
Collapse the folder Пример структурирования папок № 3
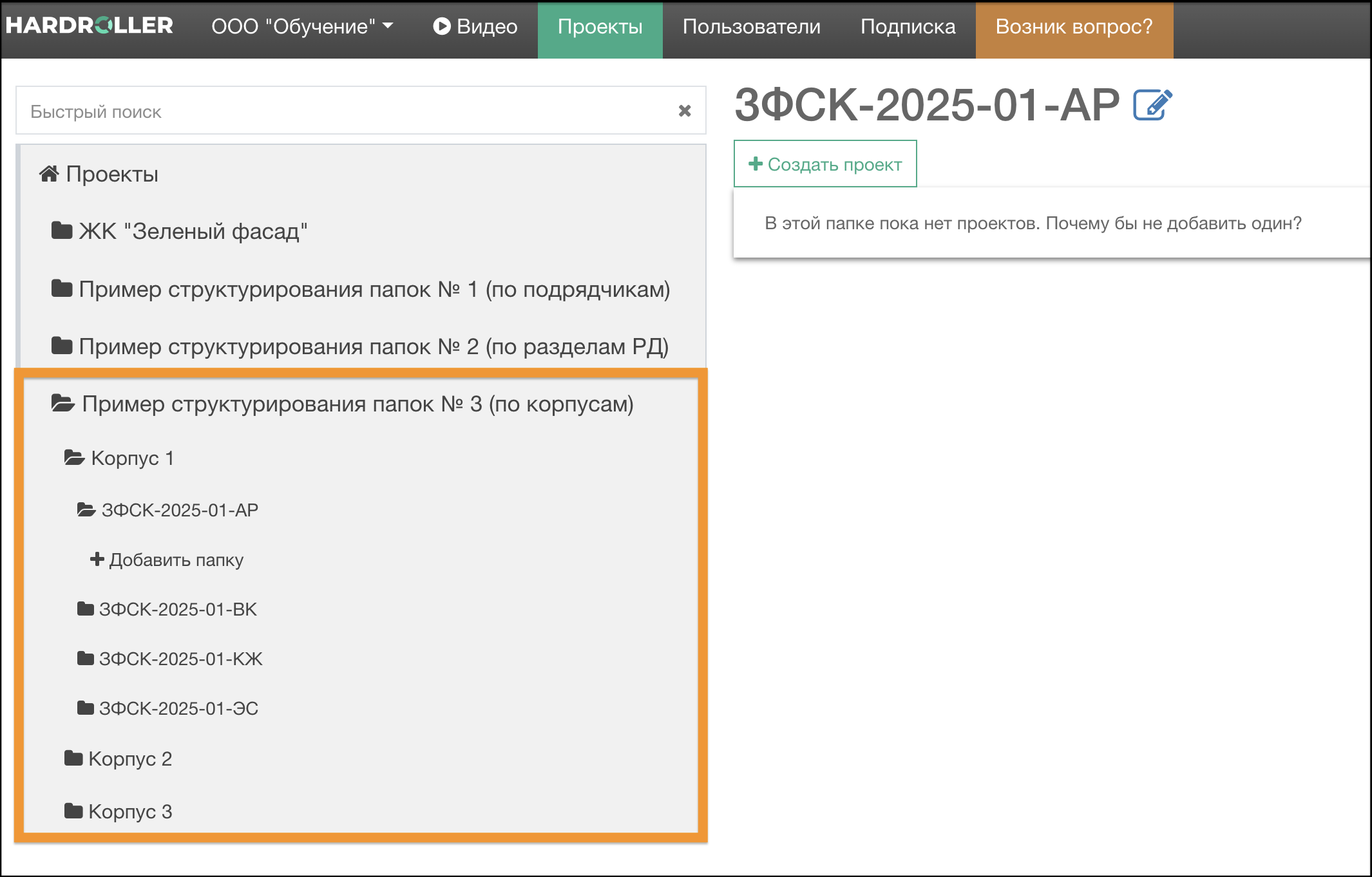click(357, 404)
